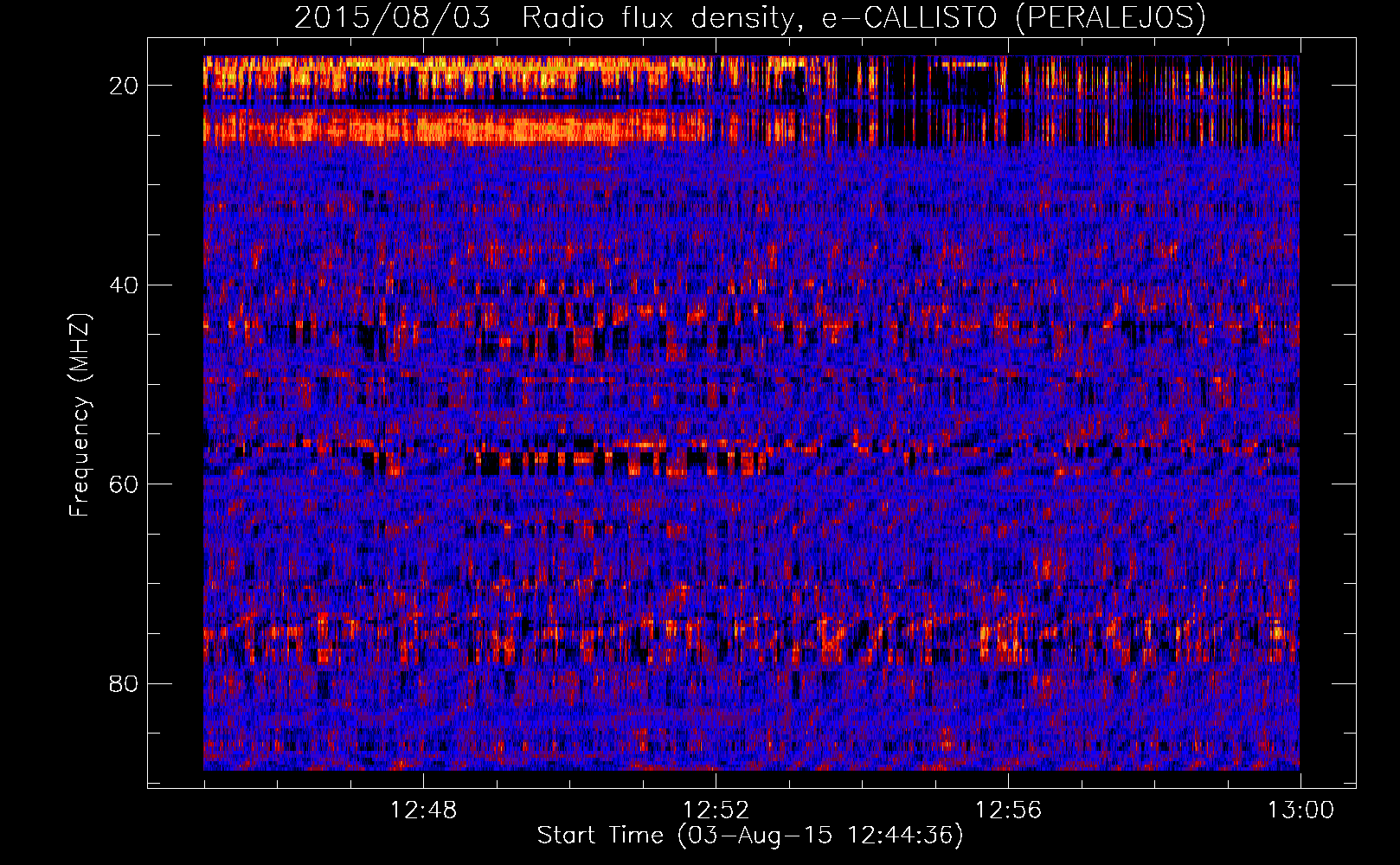1400x865 pixels.
Task: Click the 80 MHz frequency tick label
Action: (125, 683)
